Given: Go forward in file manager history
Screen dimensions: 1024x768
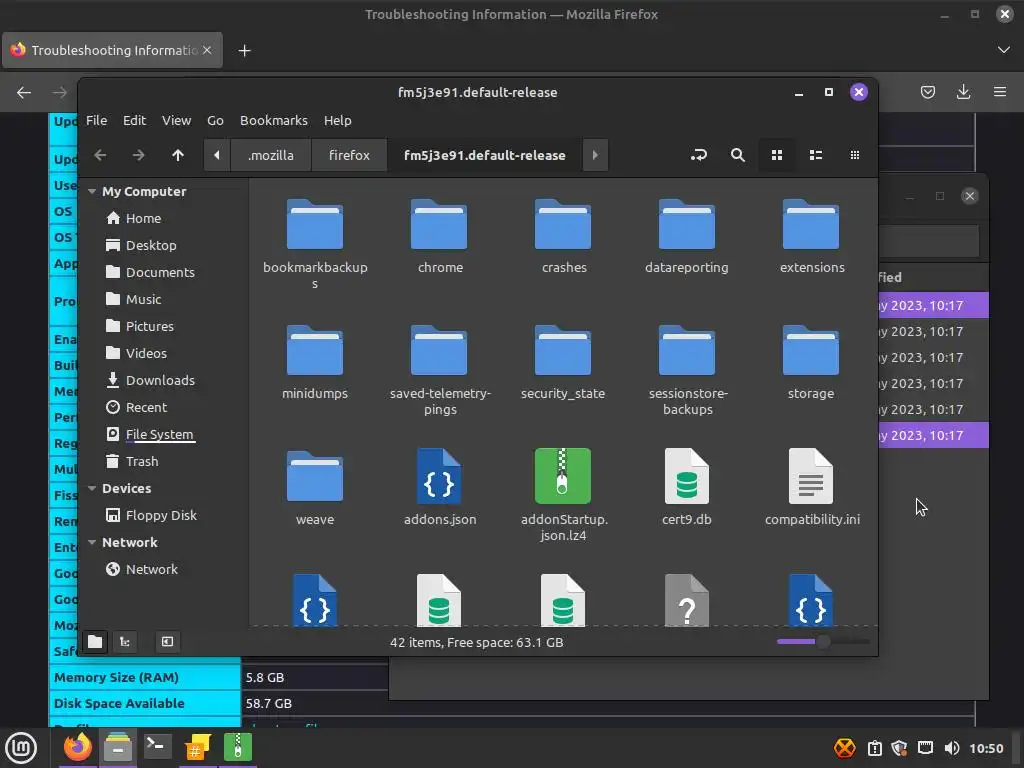Looking at the screenshot, I should (x=138, y=155).
